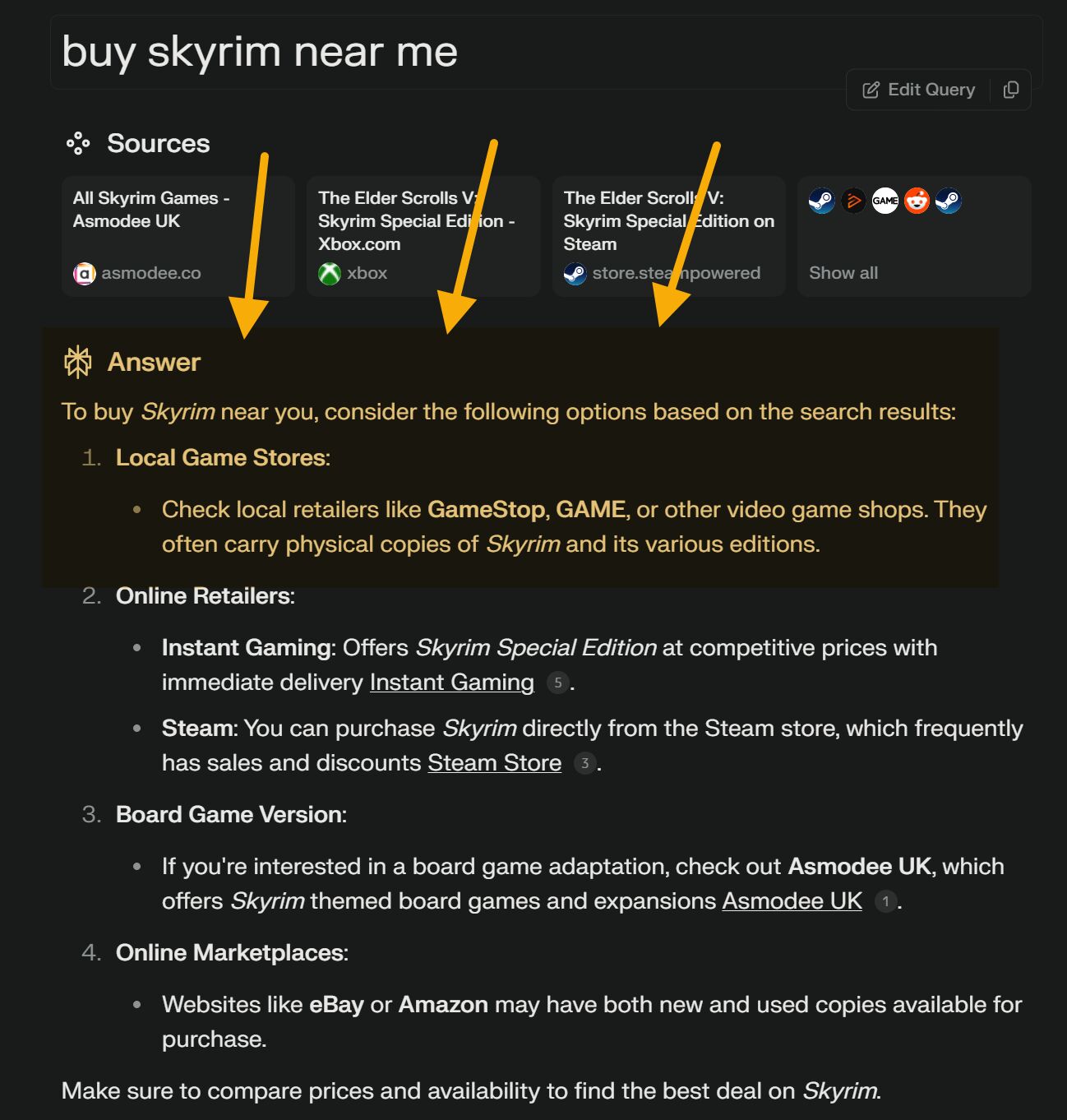1067x1120 pixels.
Task: Open the Asmodee UK link
Action: coord(790,900)
